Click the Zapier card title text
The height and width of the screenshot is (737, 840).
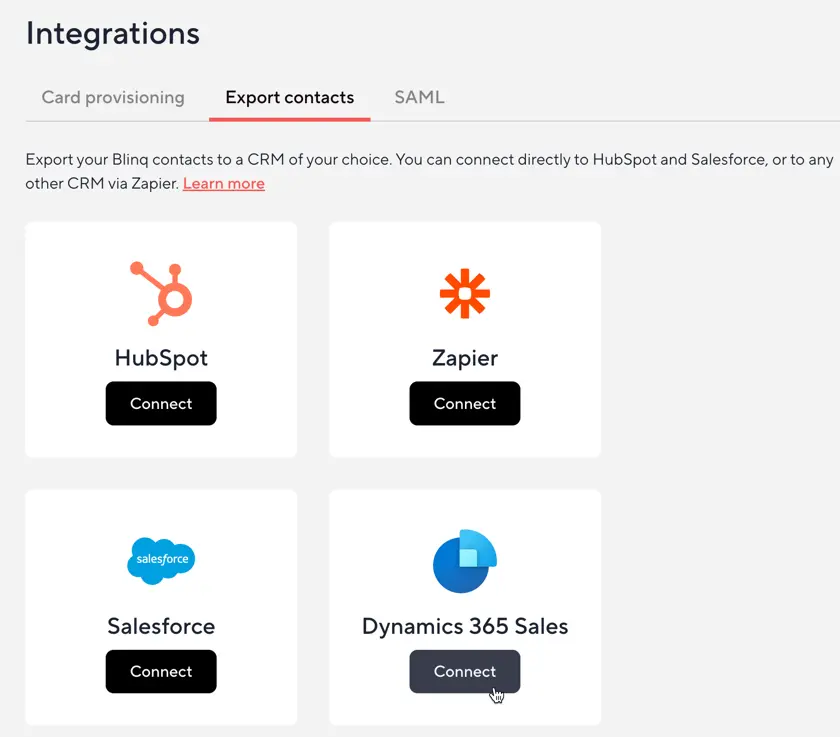coord(464,358)
